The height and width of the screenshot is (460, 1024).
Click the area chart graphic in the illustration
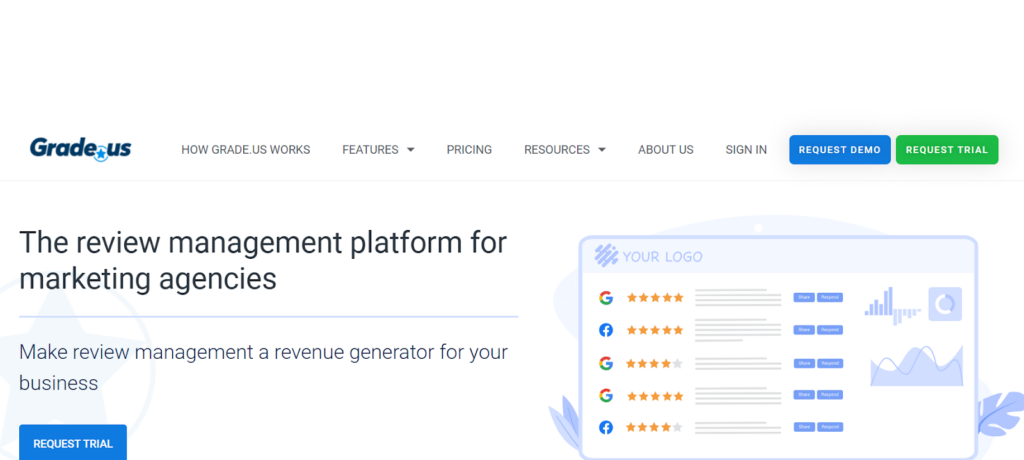916,366
